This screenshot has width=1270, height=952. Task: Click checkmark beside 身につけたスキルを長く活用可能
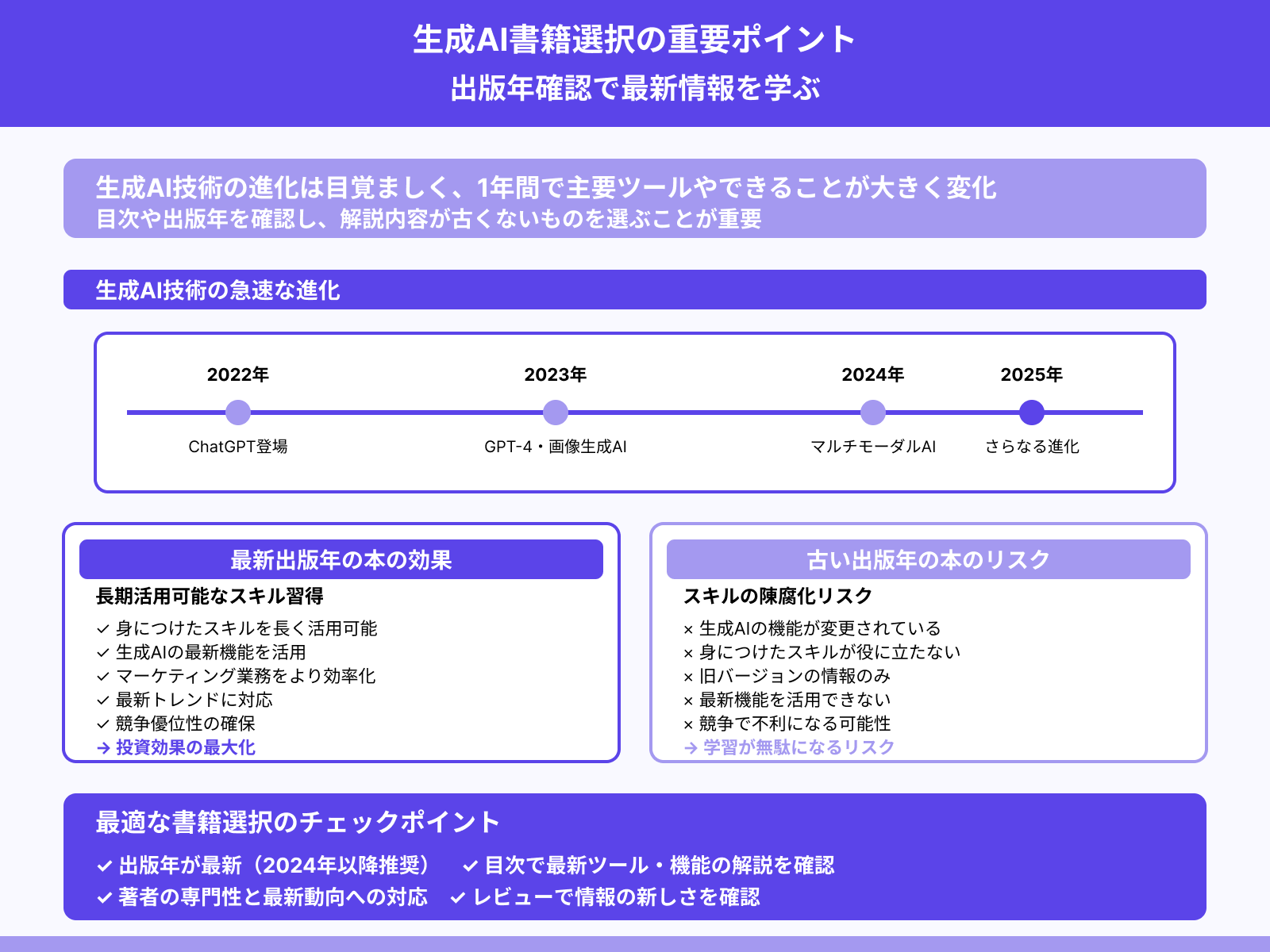pos(102,629)
